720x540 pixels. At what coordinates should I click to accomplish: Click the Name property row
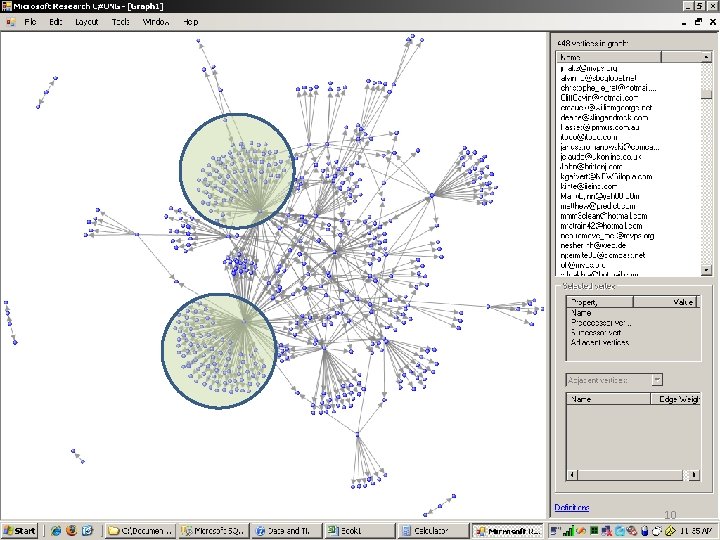[x=581, y=313]
